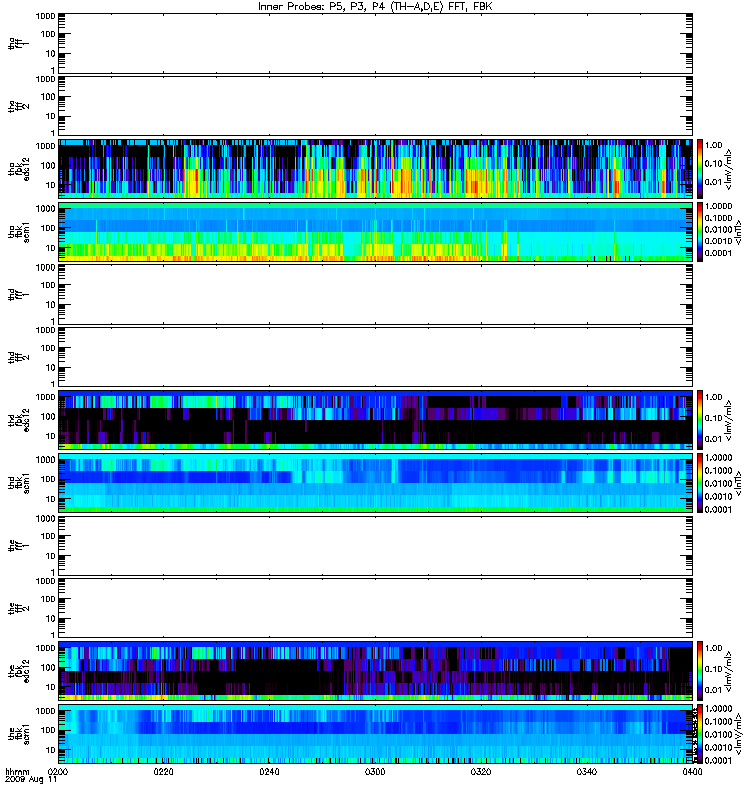The height and width of the screenshot is (800, 750).
Task: Click '<|nT|>' unit beside tha scm1 color bar
Action: tap(738, 232)
